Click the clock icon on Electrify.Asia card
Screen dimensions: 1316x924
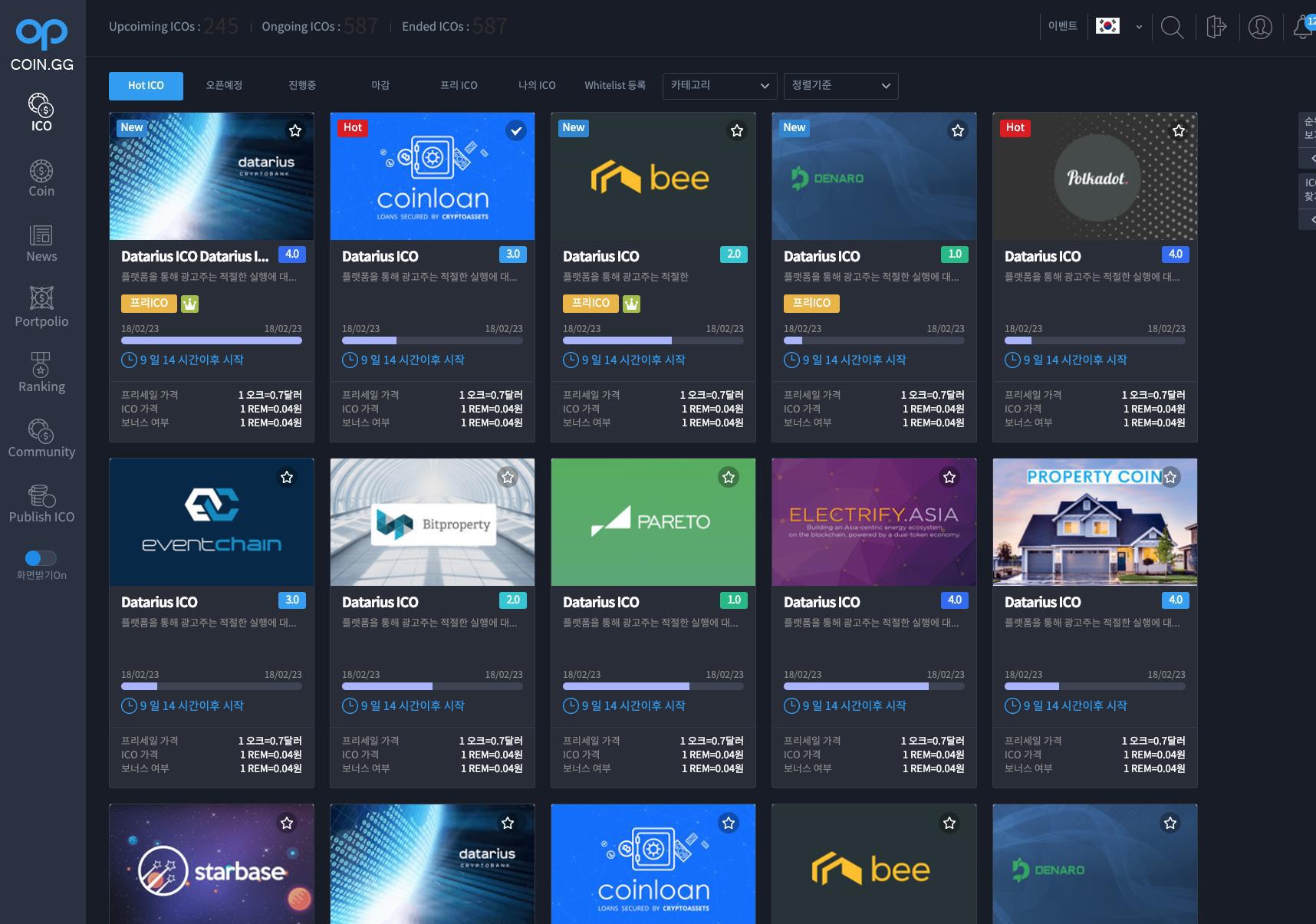pyautogui.click(x=791, y=705)
